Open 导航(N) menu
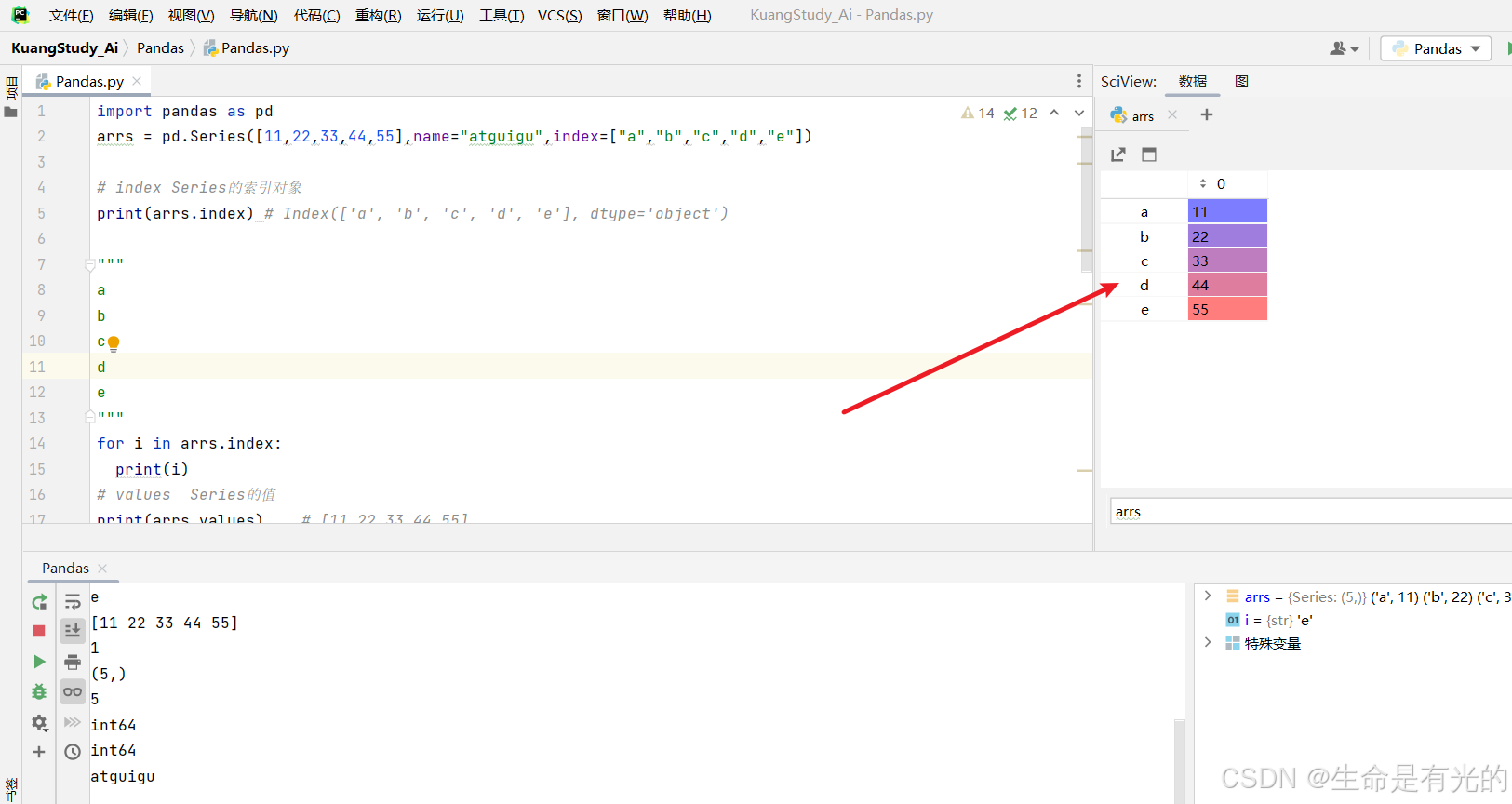Screen dimensions: 1512x804 254,16
